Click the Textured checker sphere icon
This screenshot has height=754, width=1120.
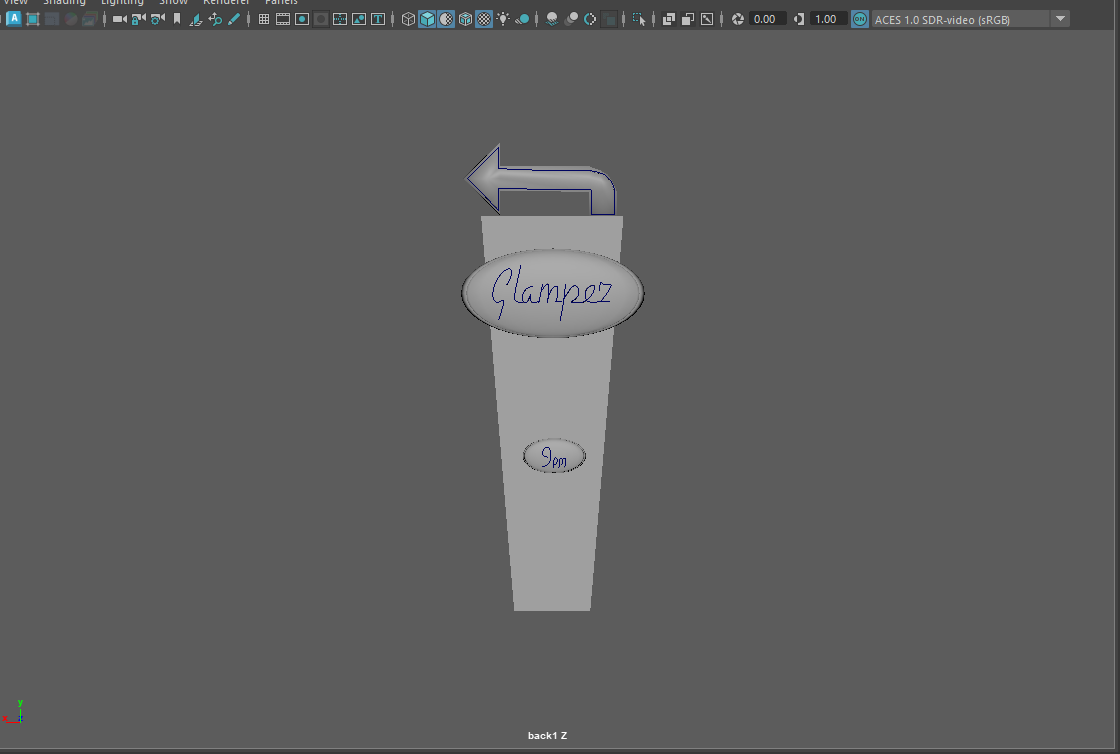tap(484, 19)
